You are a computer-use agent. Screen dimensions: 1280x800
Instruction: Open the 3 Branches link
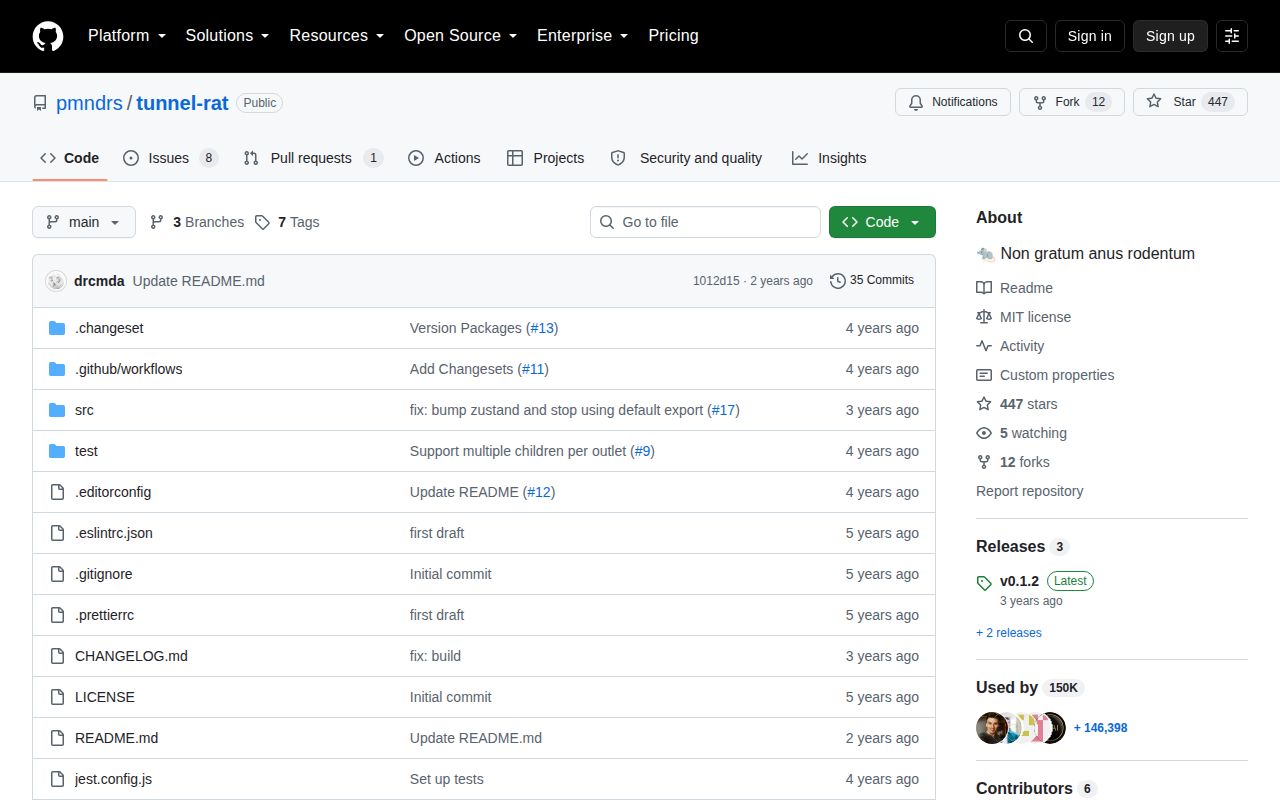[197, 222]
